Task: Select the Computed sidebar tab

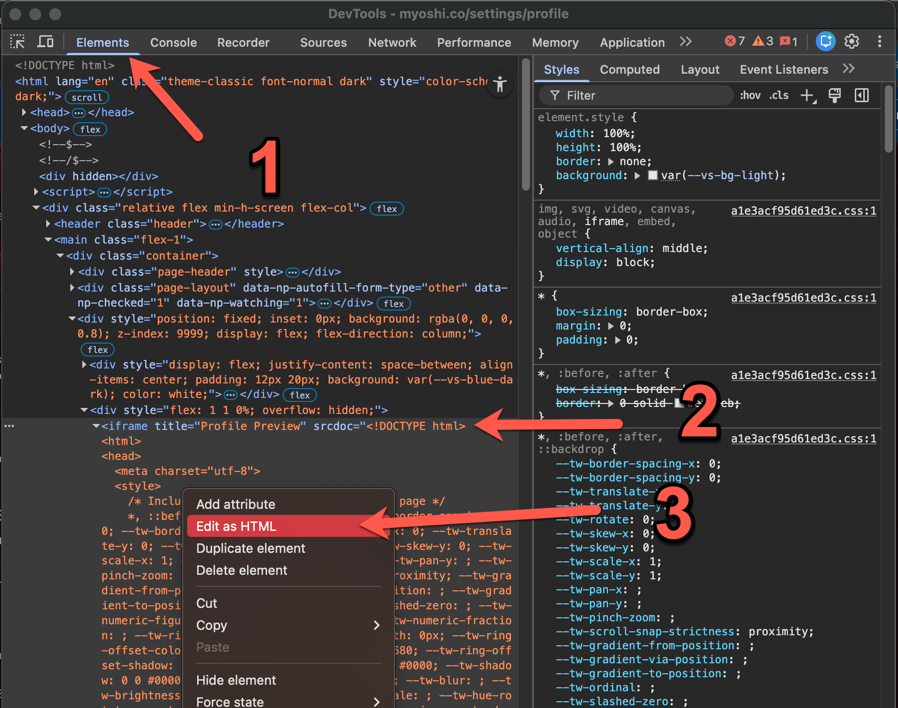Action: point(629,69)
